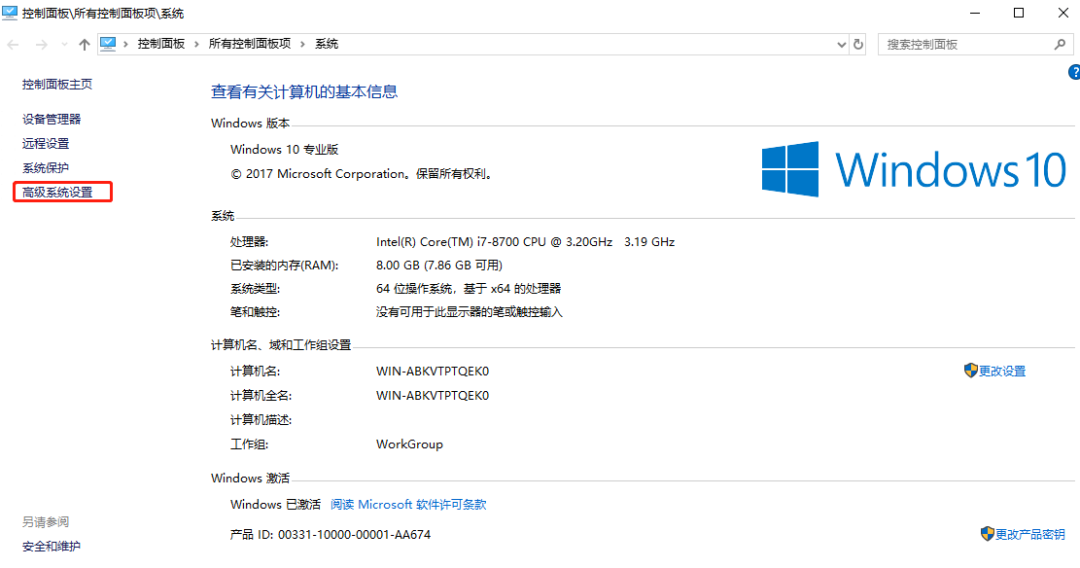Select 控制面板 breadcrumb
This screenshot has height=568, width=1080.
(161, 44)
